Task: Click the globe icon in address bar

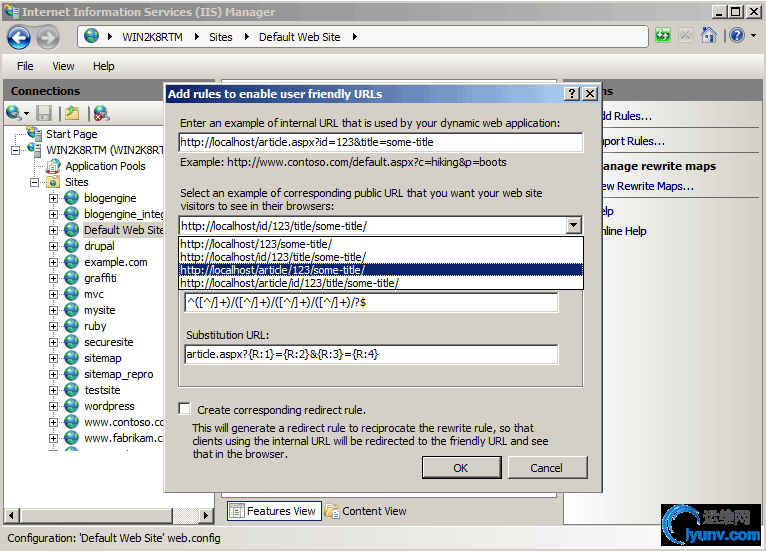Action: pos(91,36)
